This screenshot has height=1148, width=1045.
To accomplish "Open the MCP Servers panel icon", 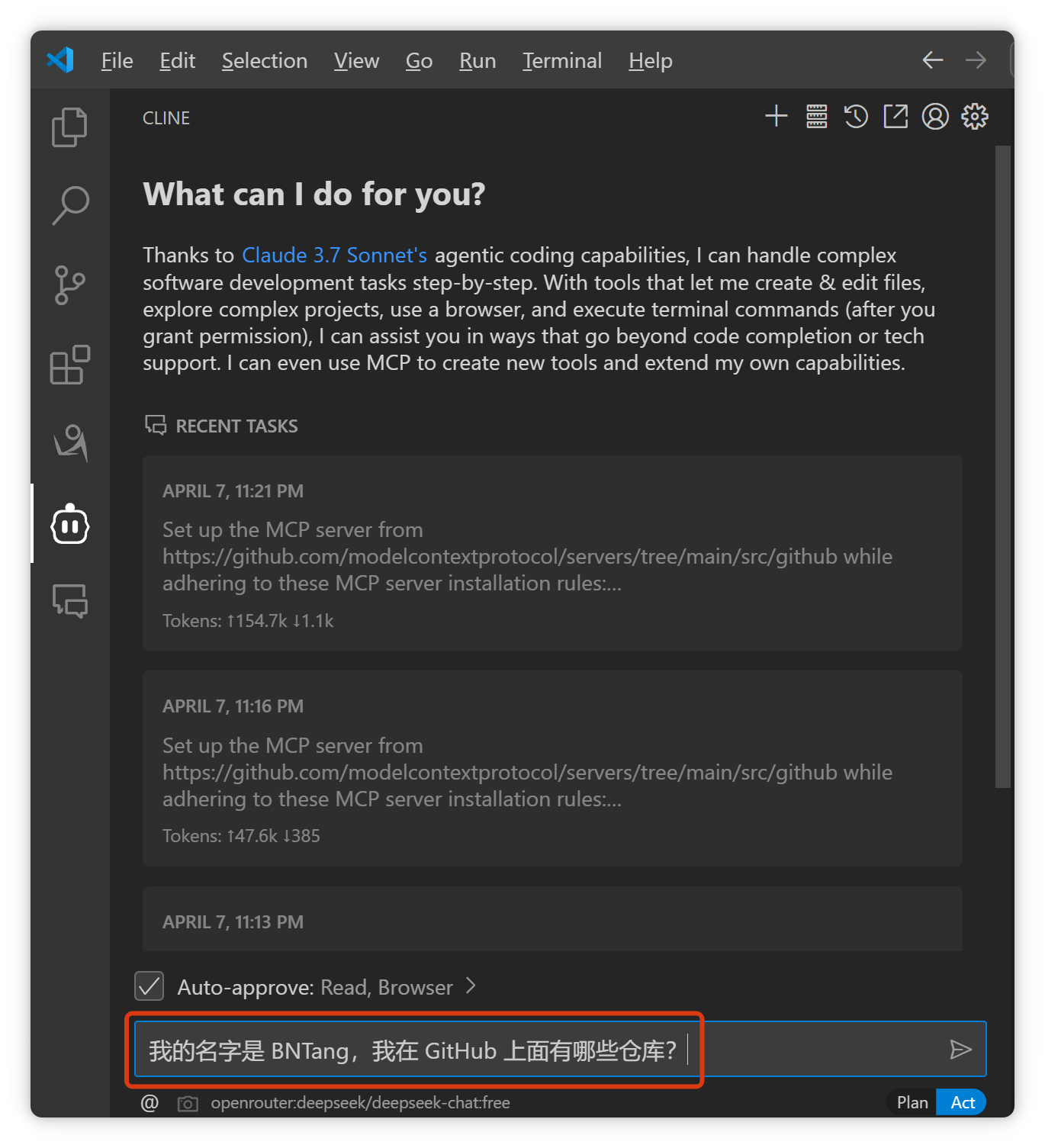I will tap(816, 117).
